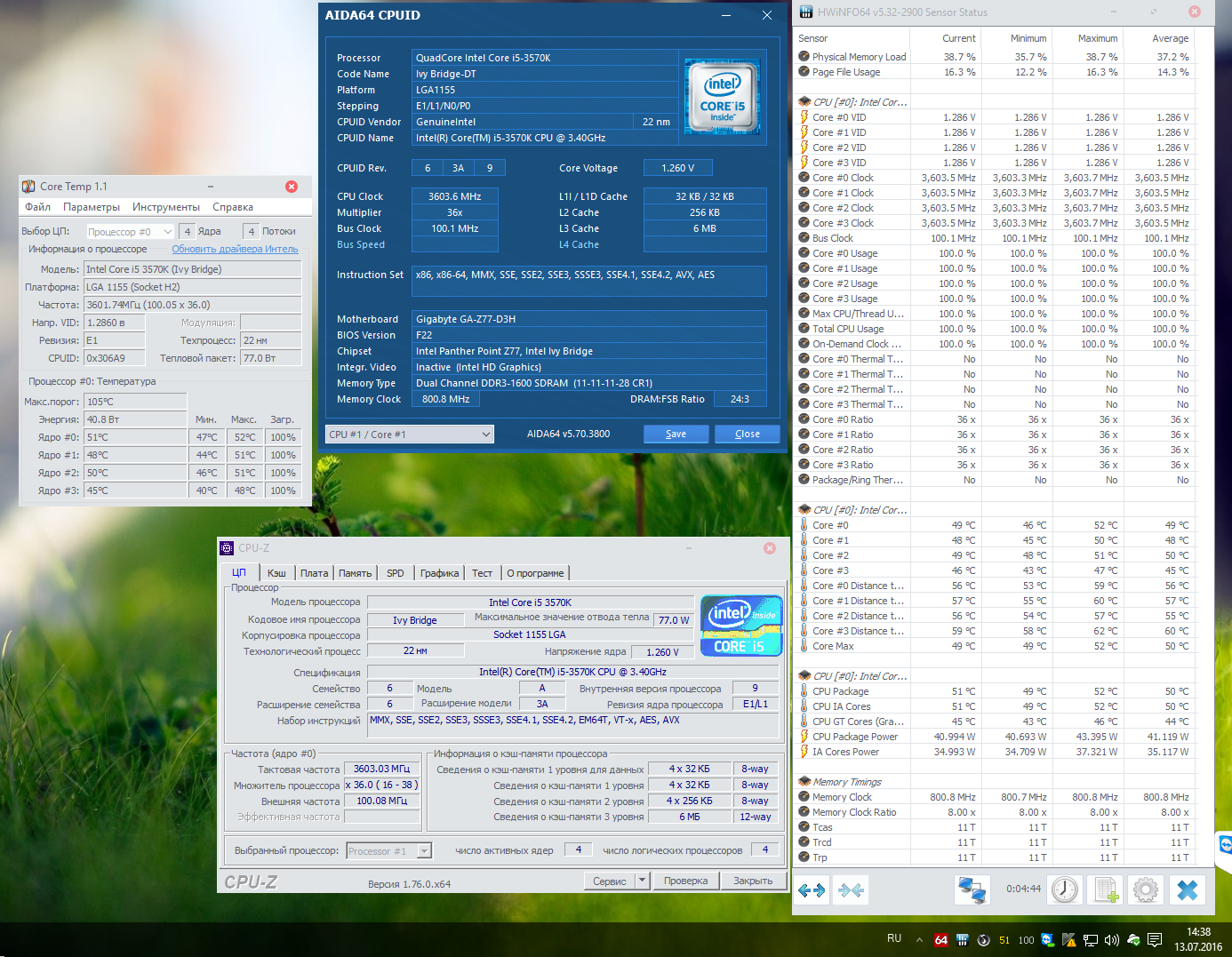Screen dimensions: 1232x957
Task: Click the lightning icon beside Core #0 VID
Action: pyautogui.click(x=804, y=117)
